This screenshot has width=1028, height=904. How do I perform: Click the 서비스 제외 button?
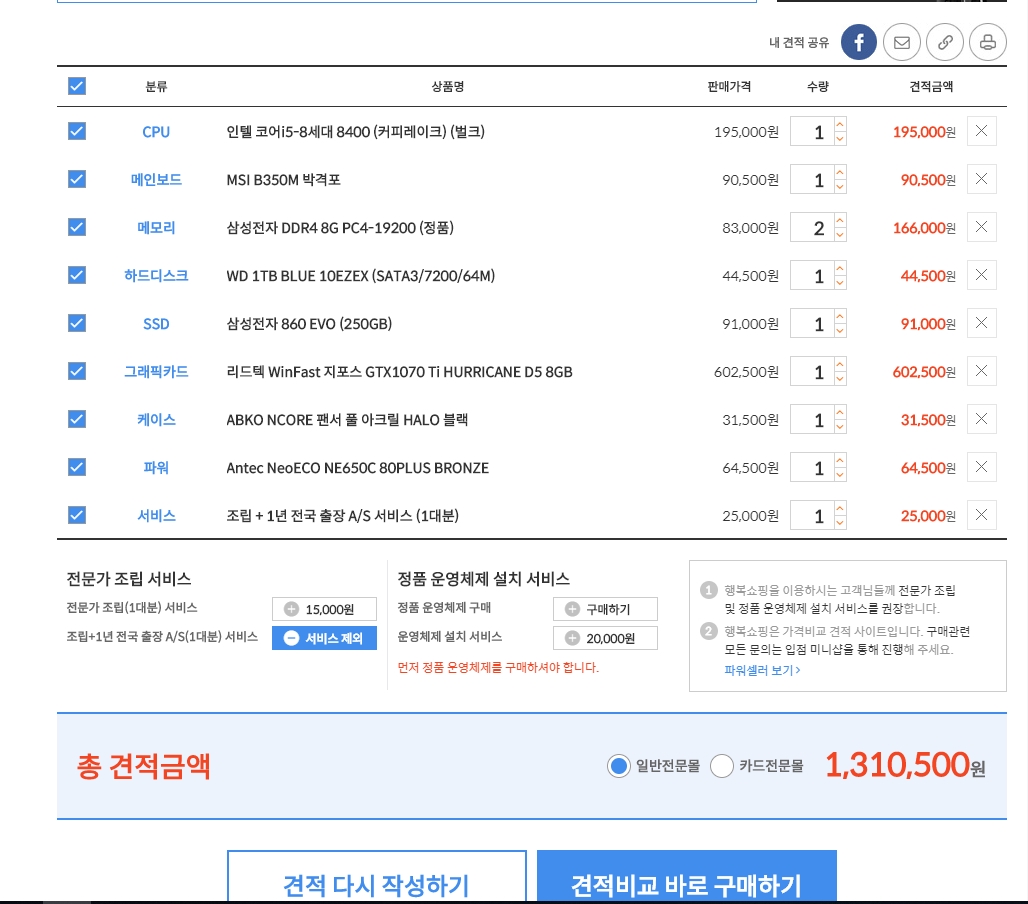pos(325,638)
